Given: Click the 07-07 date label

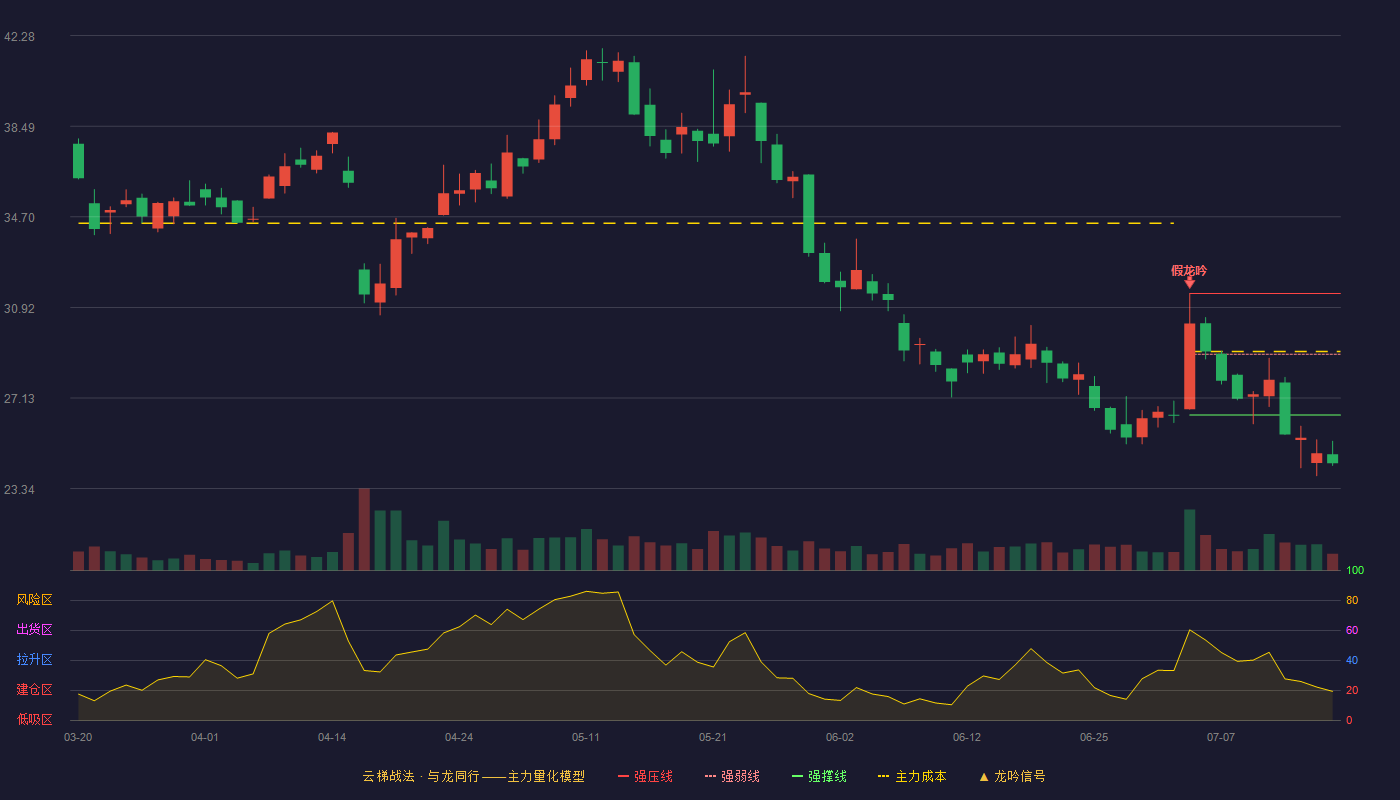Looking at the screenshot, I should coord(1221,737).
